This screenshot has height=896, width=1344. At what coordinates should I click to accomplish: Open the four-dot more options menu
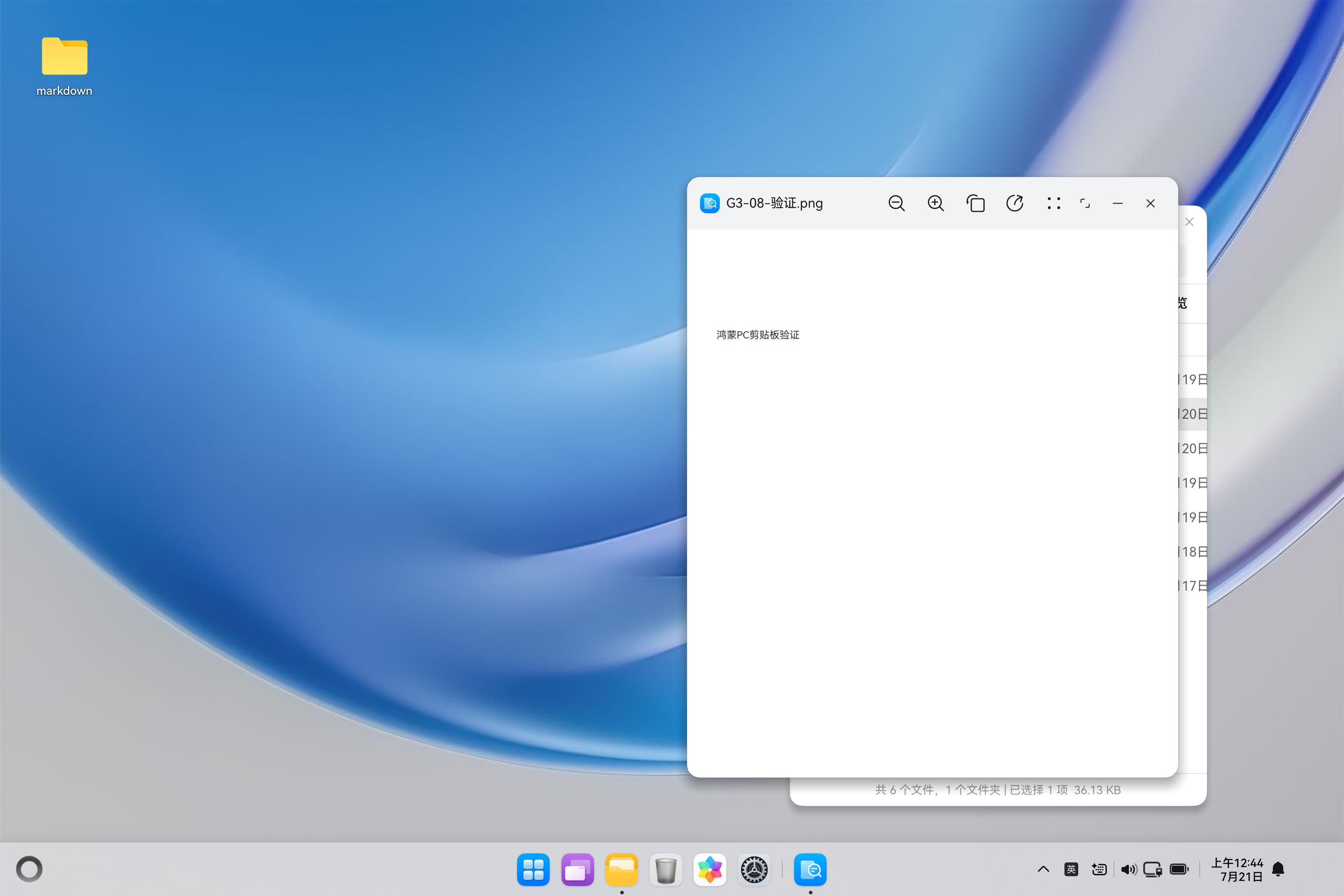[x=1054, y=203]
